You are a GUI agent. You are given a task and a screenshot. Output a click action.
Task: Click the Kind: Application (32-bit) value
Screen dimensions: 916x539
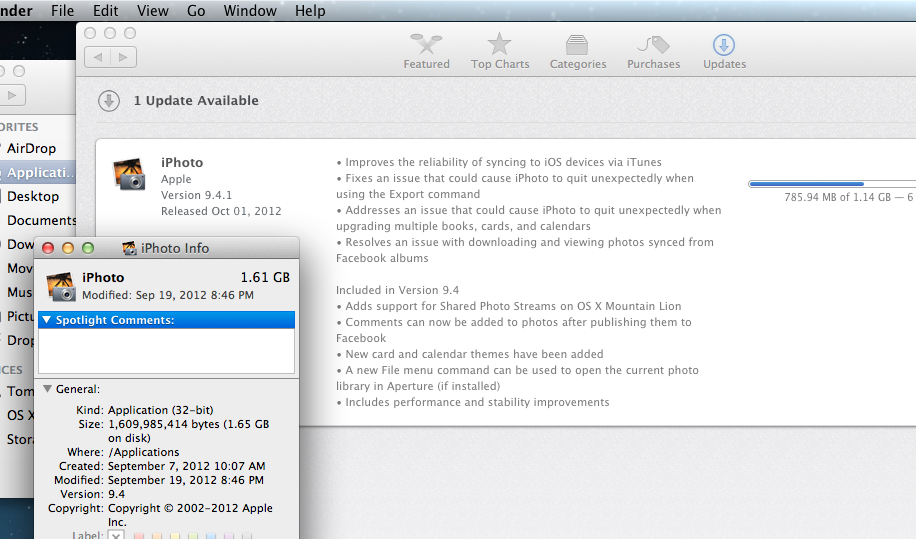point(161,410)
